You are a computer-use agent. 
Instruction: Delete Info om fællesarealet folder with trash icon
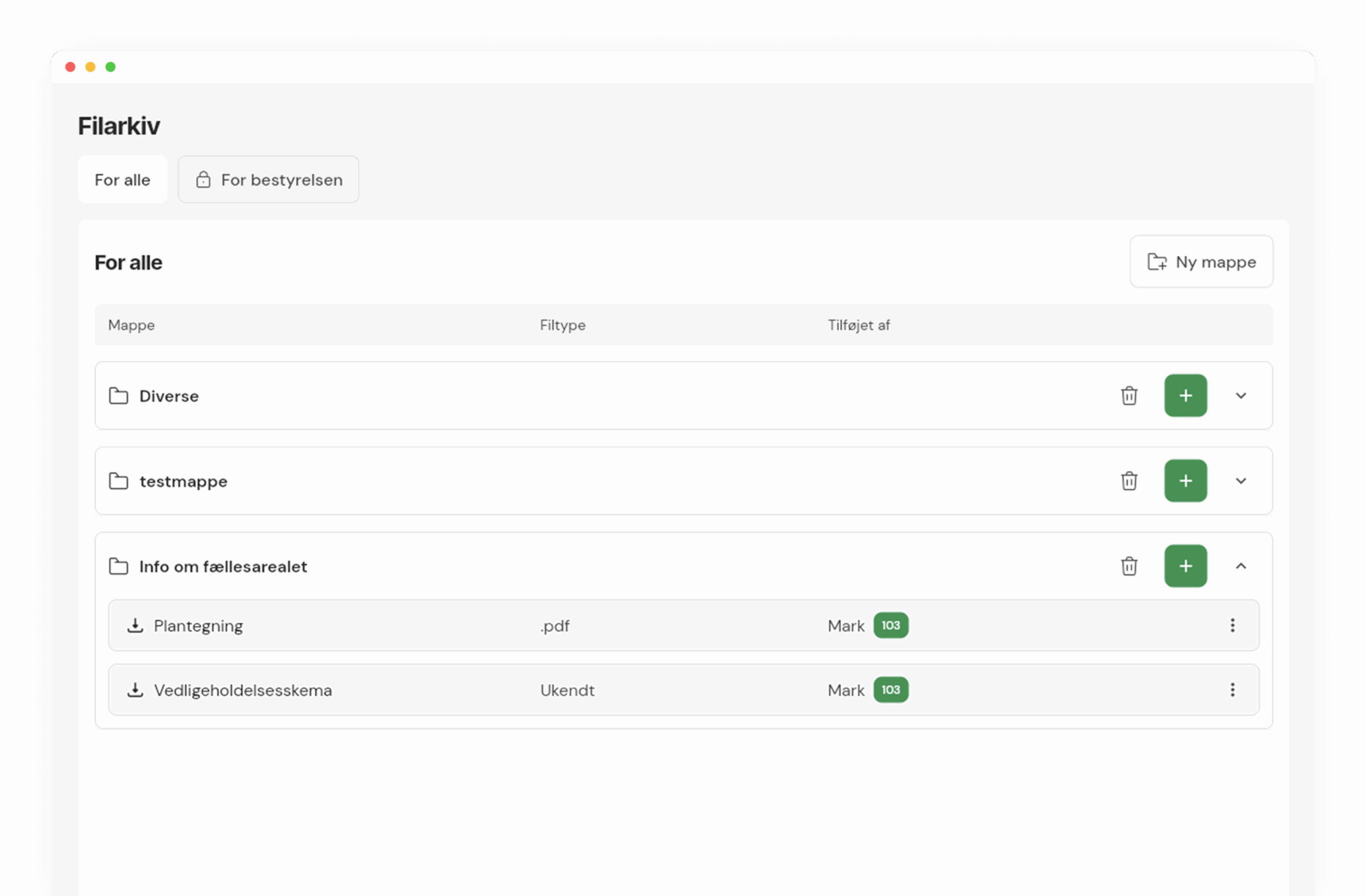(x=1129, y=566)
